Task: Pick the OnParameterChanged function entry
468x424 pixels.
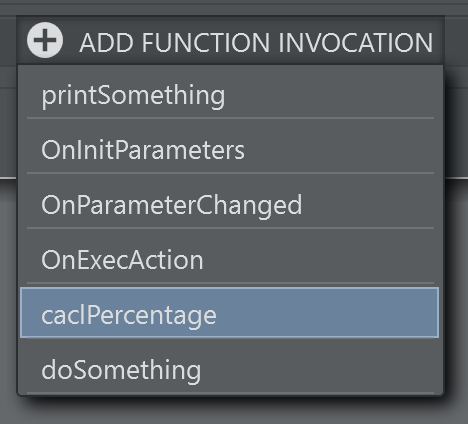Action: point(230,205)
